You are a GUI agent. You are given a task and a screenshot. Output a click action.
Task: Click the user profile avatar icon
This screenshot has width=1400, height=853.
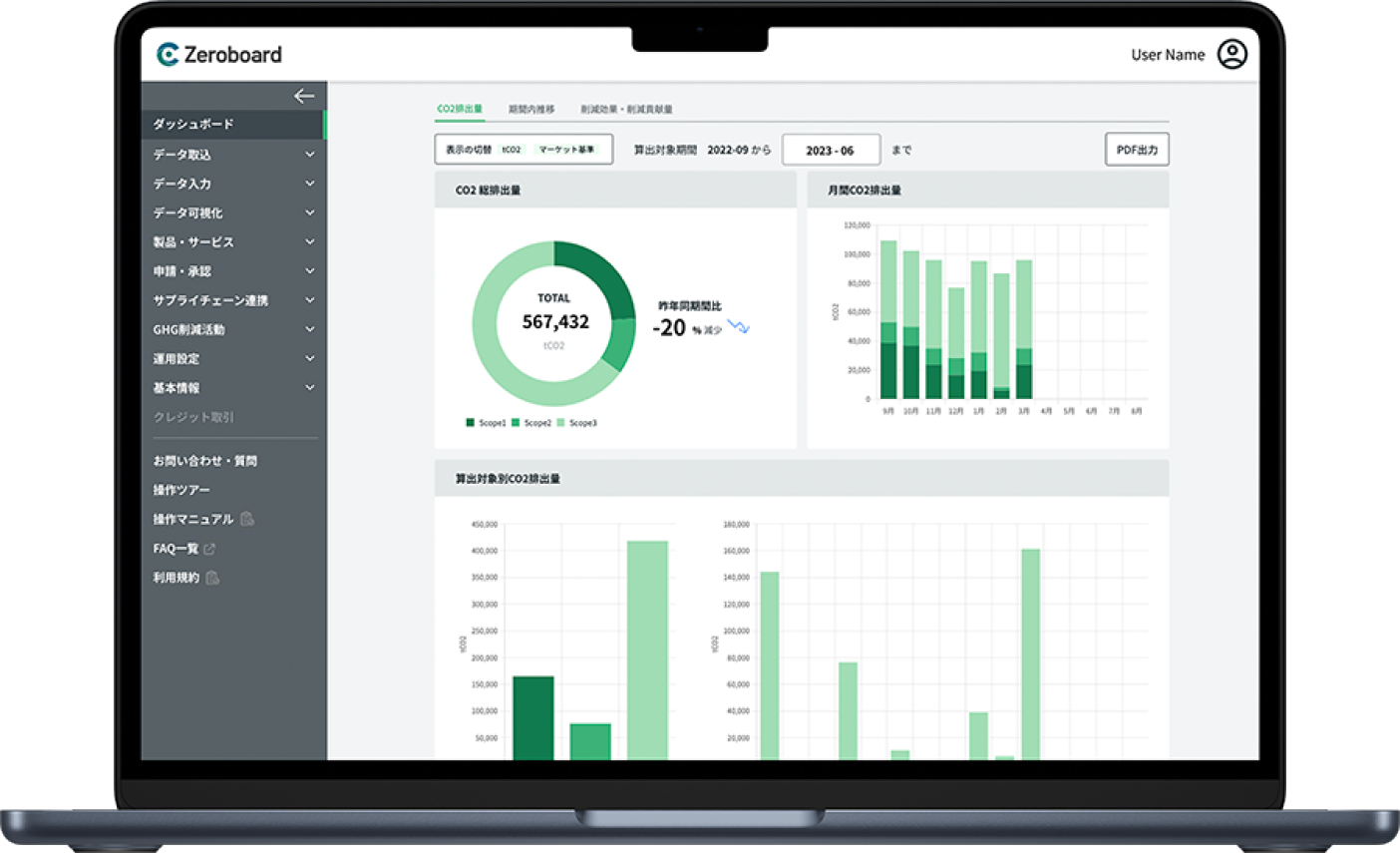1232,55
